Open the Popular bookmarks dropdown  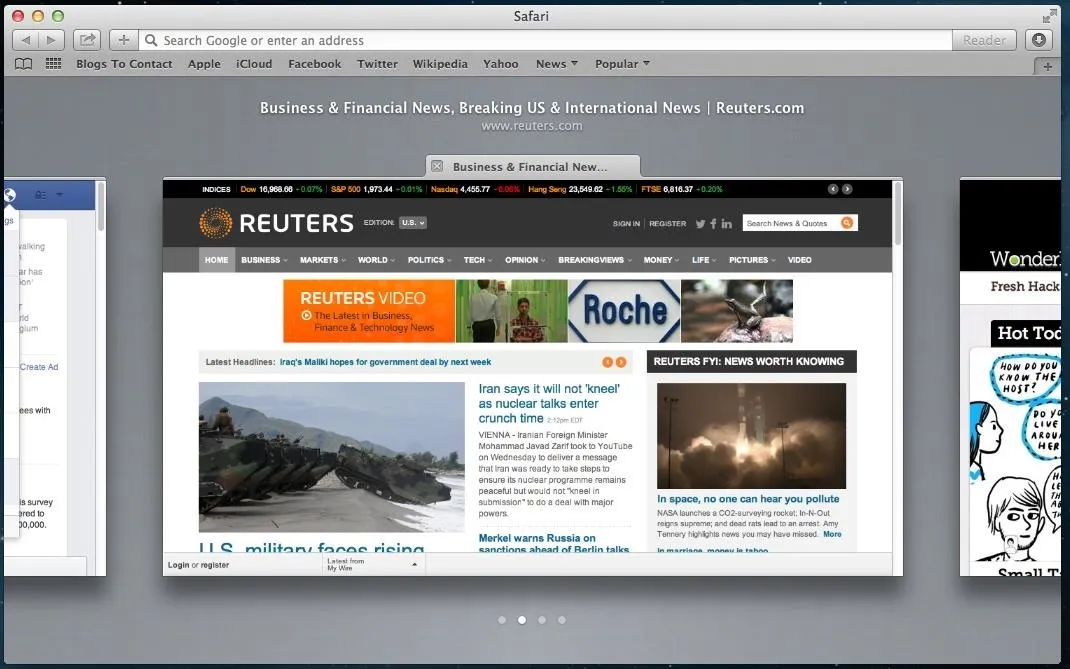click(622, 63)
